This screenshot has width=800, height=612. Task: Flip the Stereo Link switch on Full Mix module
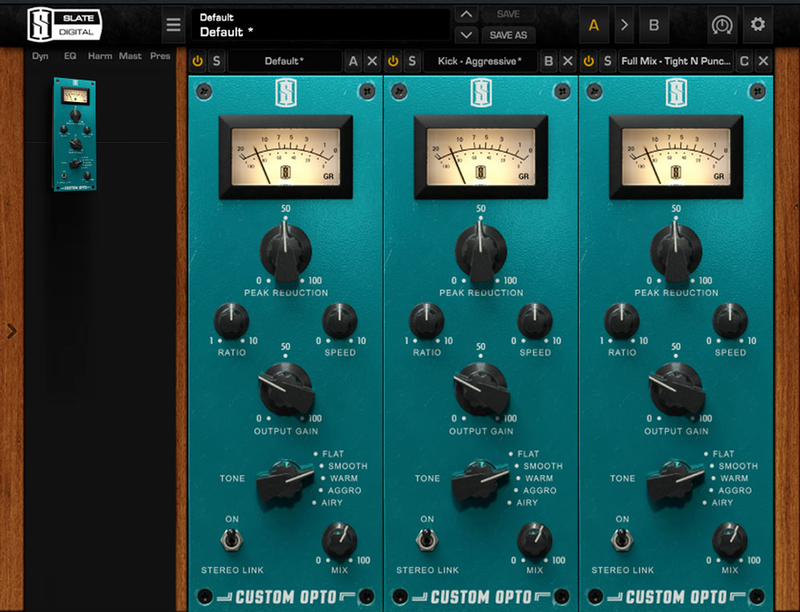[622, 540]
